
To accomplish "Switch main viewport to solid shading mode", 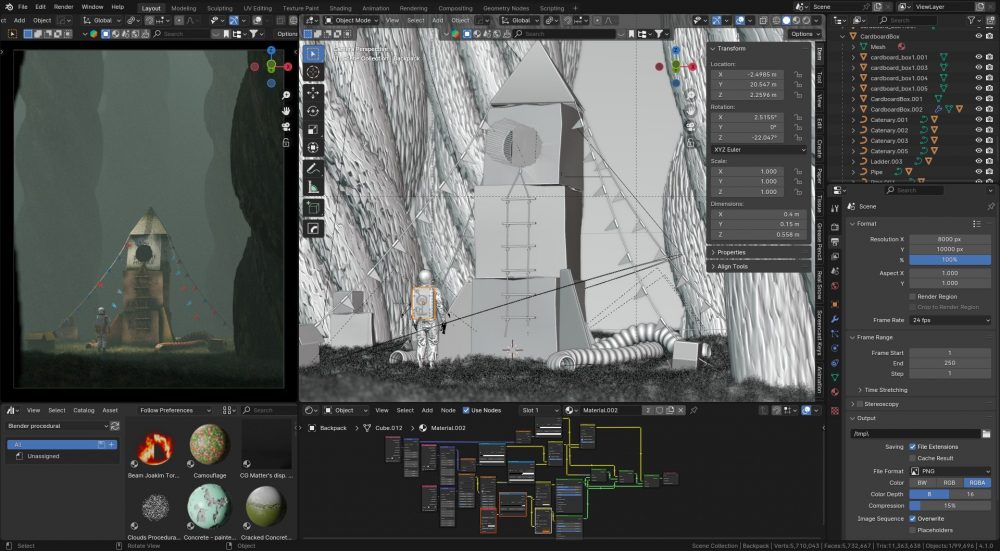I will click(x=786, y=20).
